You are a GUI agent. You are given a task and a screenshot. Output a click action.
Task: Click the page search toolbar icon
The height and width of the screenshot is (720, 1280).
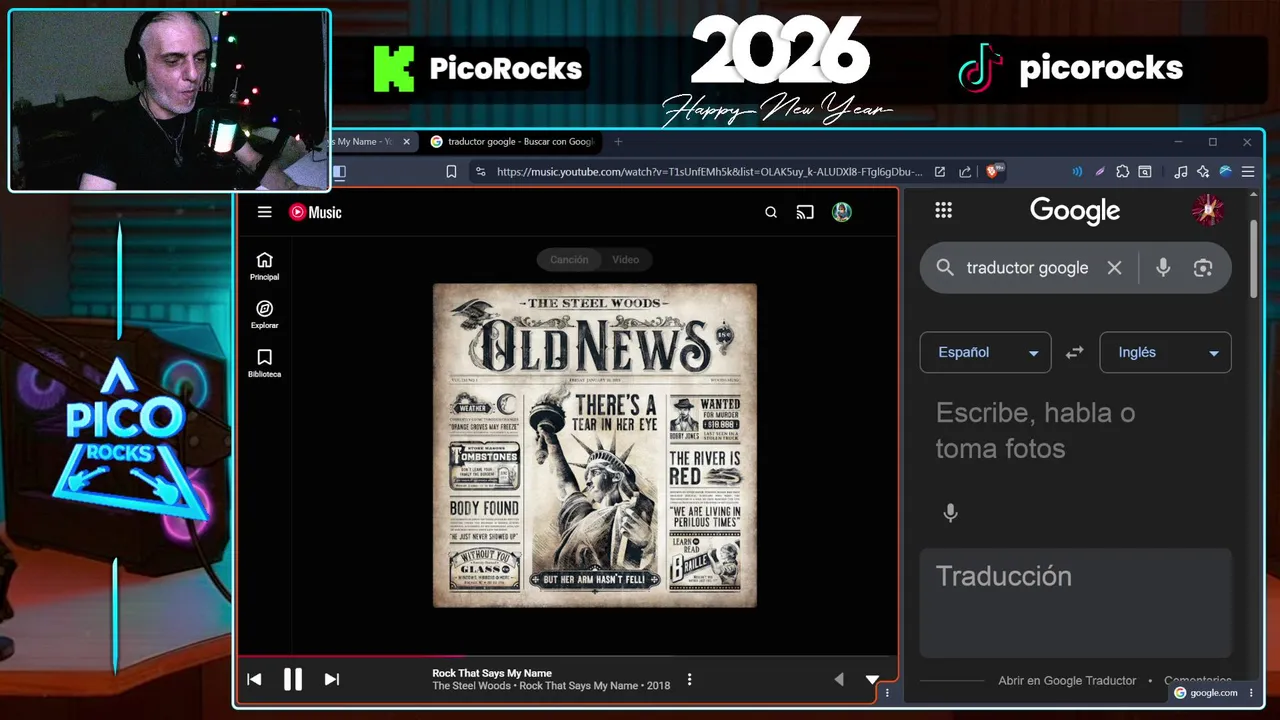click(1145, 172)
